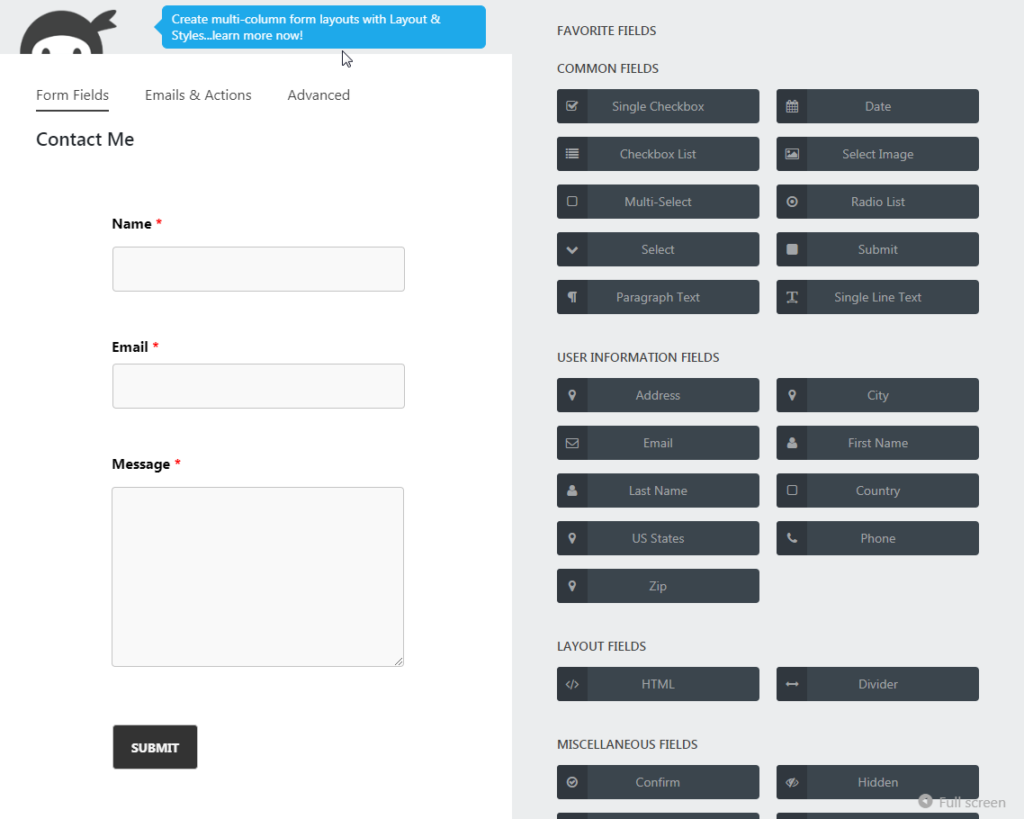The height and width of the screenshot is (819, 1024).
Task: Click the Zip map pin icon
Action: (572, 585)
